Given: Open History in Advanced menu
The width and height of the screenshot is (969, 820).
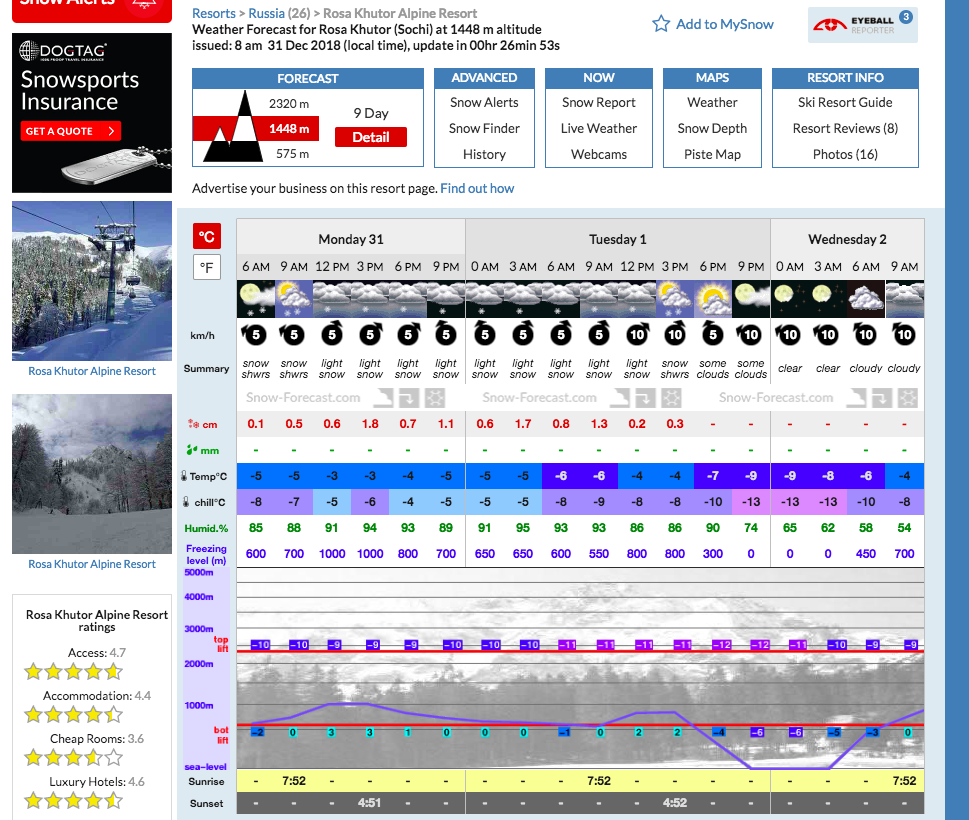Looking at the screenshot, I should click(x=484, y=154).
